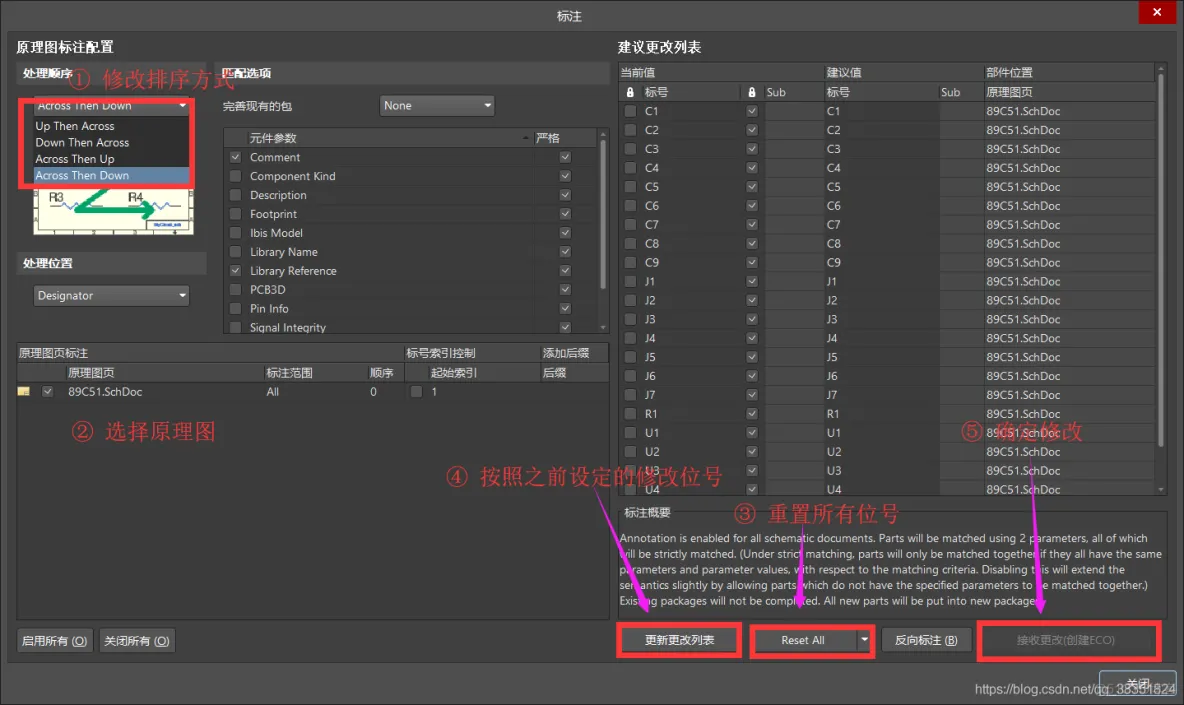Enable the Library Name parameter checkbox
The image size is (1184, 705).
point(236,251)
